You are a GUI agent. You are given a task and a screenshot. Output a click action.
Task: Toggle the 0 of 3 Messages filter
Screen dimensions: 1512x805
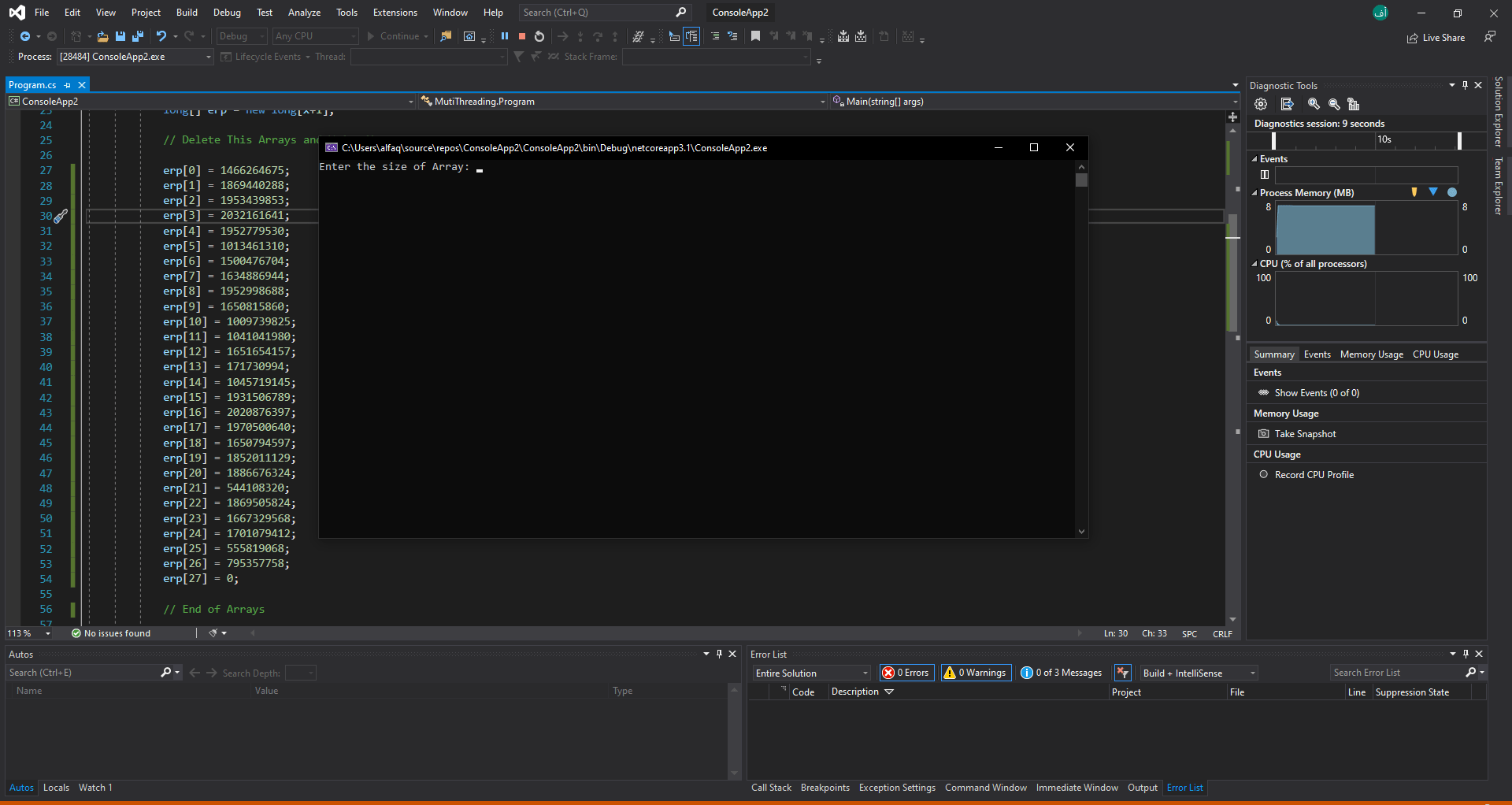(1060, 672)
